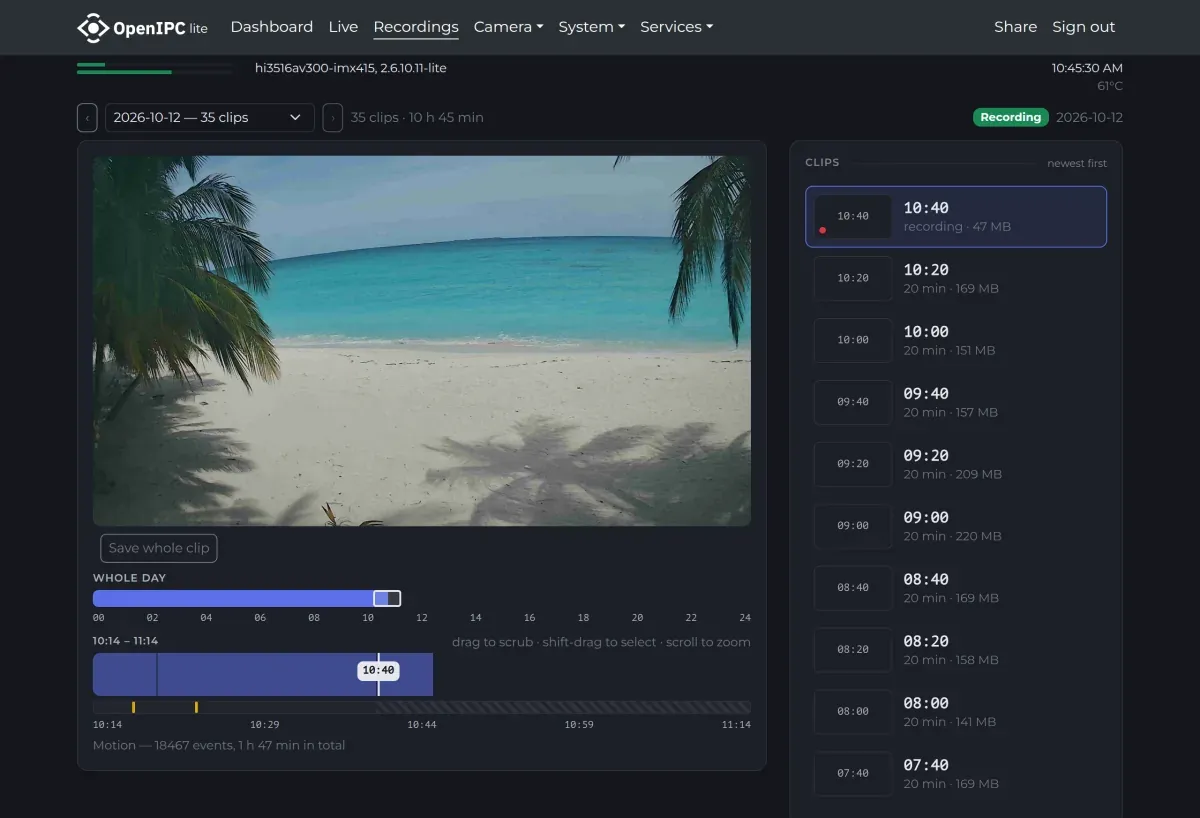Go to previous day with left arrow
1200x818 pixels.
87,117
